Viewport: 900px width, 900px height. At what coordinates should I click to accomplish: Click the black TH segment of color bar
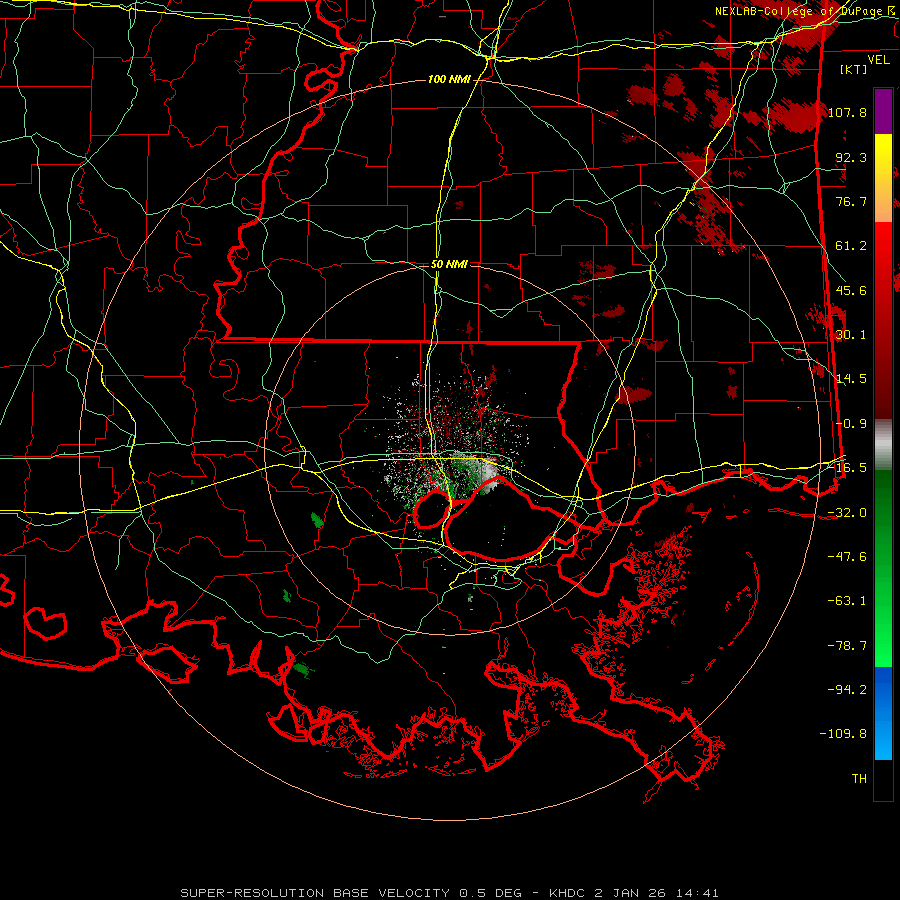[x=883, y=780]
